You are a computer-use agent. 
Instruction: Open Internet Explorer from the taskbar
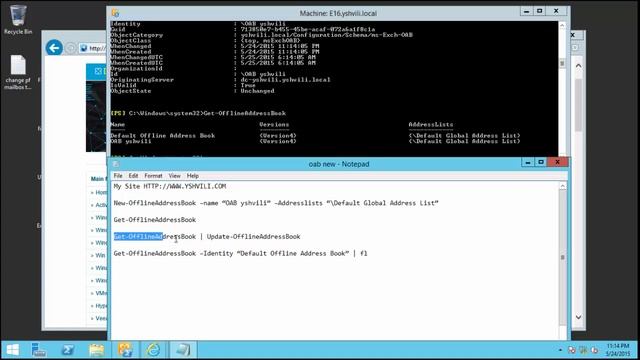click(153, 350)
